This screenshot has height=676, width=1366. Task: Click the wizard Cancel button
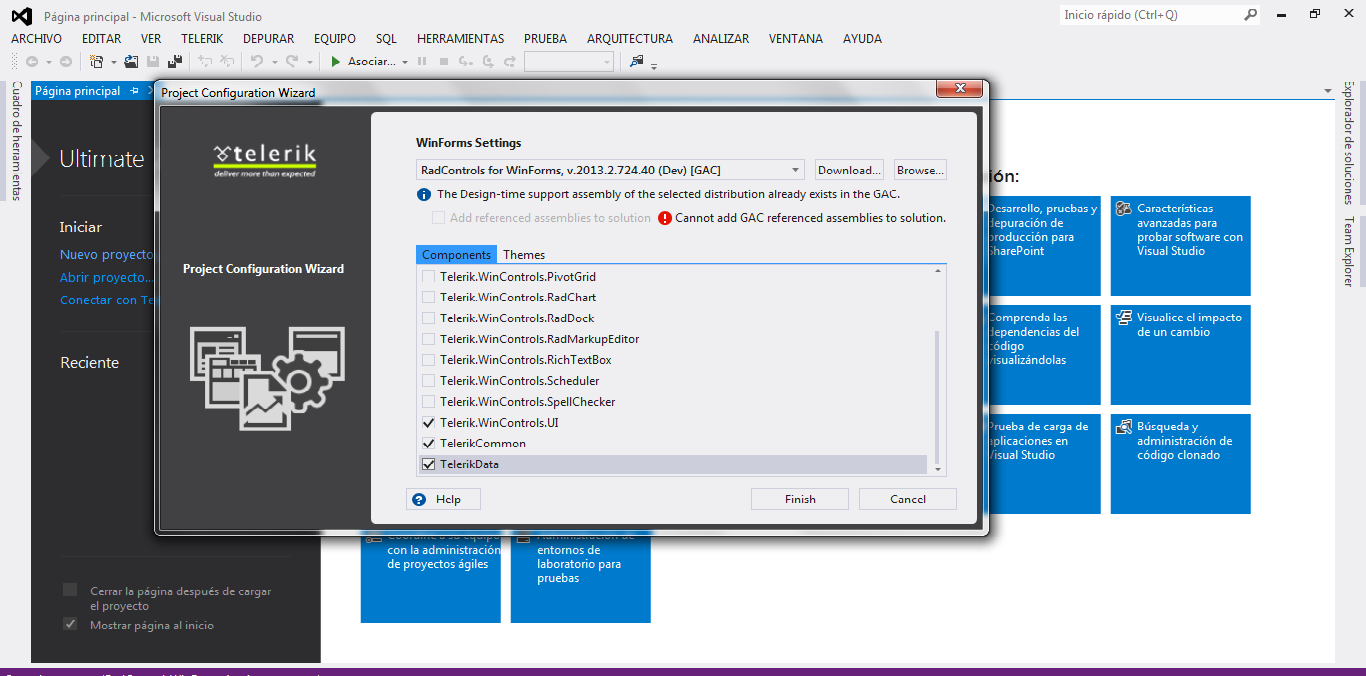tap(908, 499)
